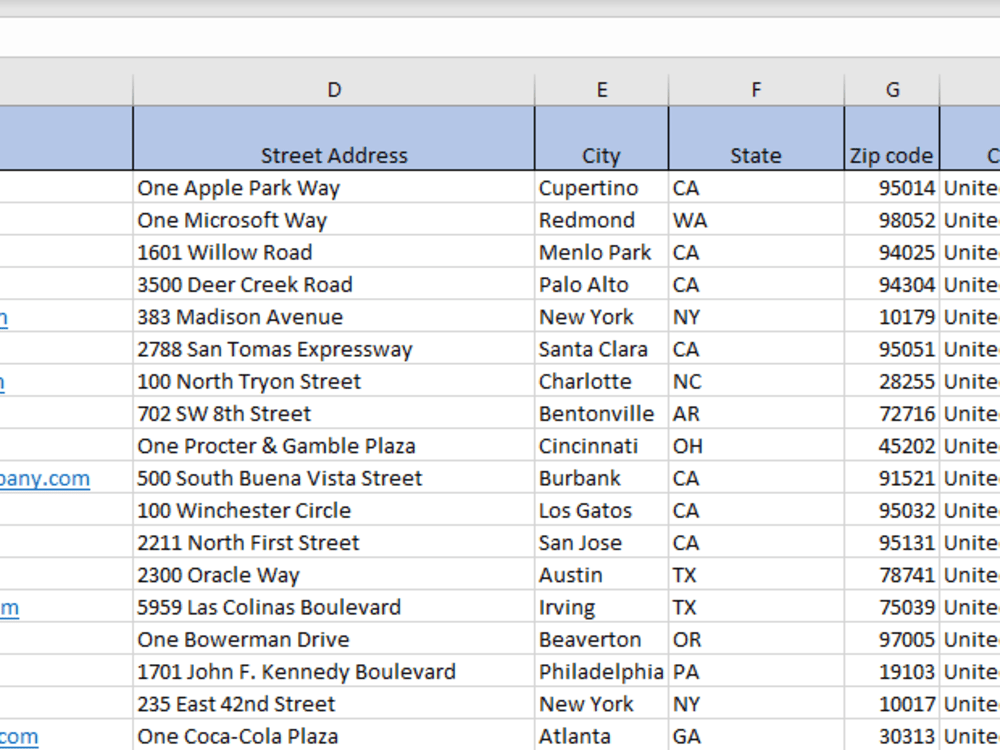
Task: Select zip code cell 95014
Action: coord(892,188)
